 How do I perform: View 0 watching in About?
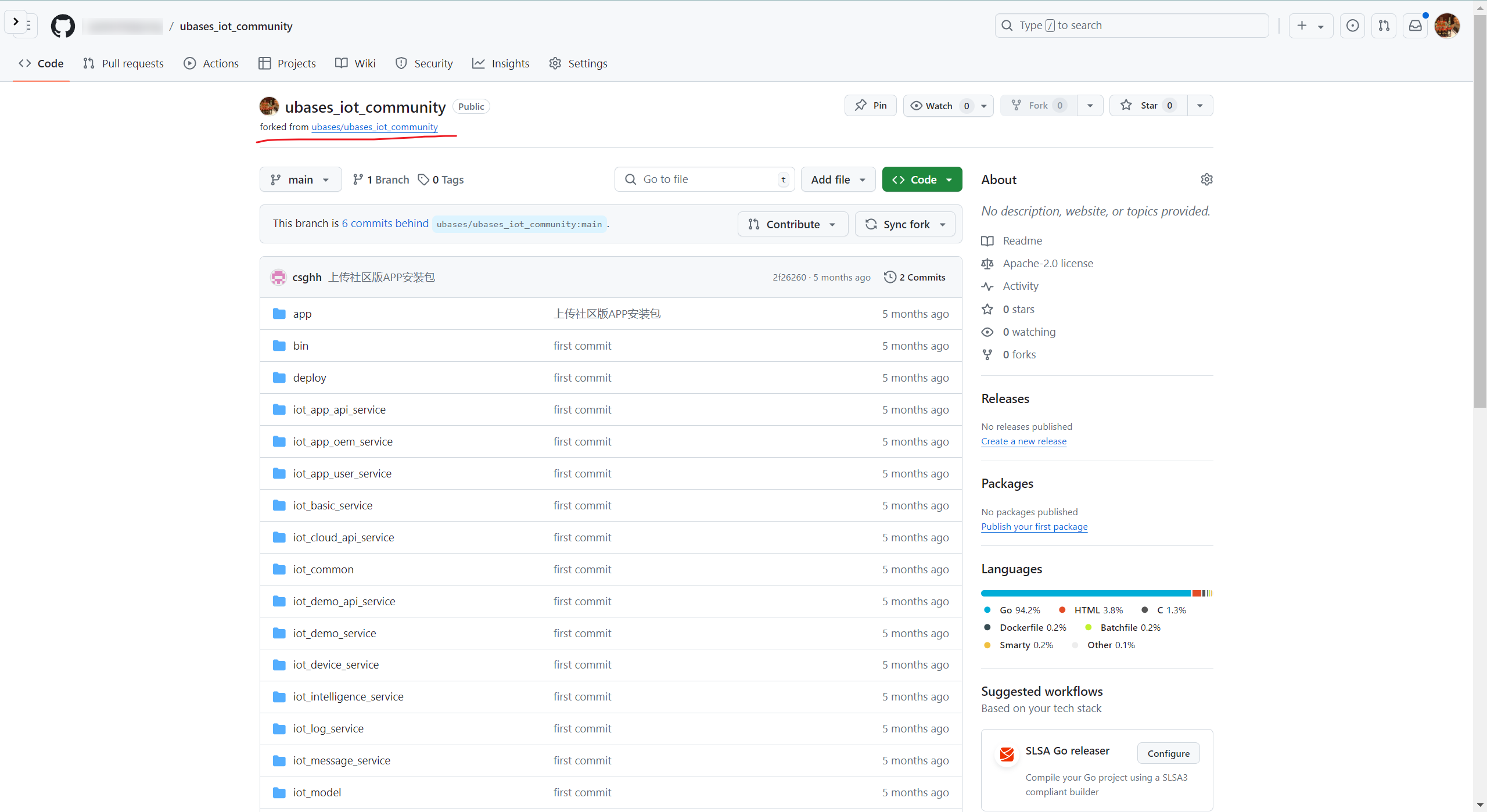click(x=1029, y=332)
